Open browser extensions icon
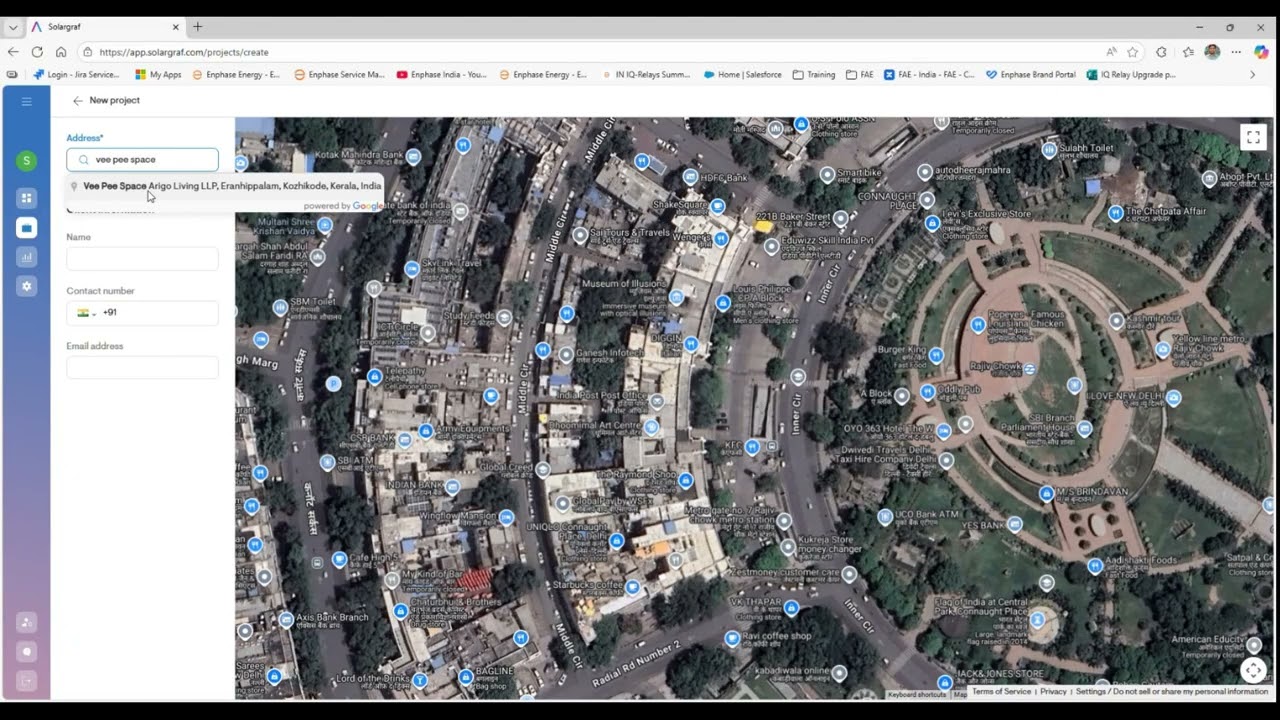1280x720 pixels. pyautogui.click(x=1161, y=52)
